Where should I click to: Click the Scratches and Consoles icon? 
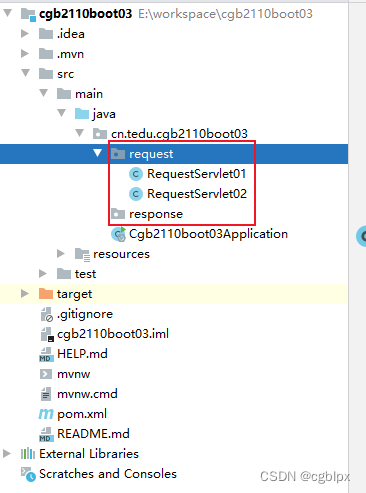28,475
